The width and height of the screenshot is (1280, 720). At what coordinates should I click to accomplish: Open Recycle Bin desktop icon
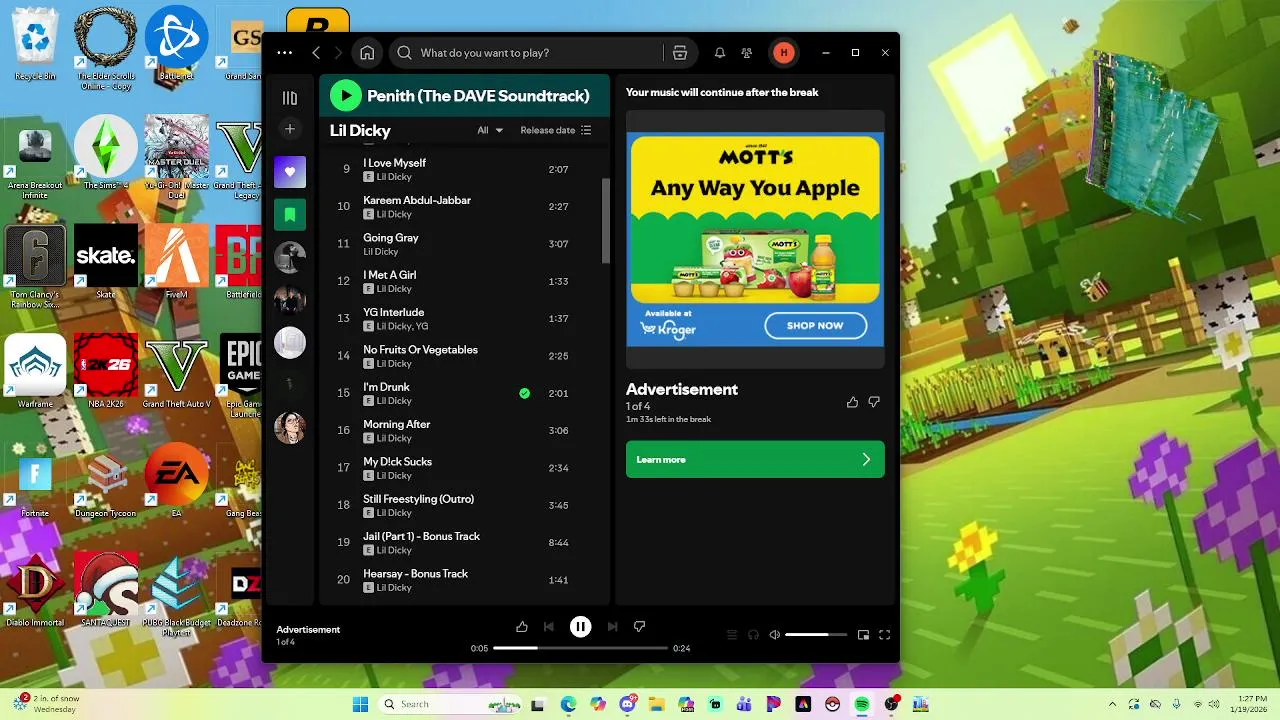[35, 46]
